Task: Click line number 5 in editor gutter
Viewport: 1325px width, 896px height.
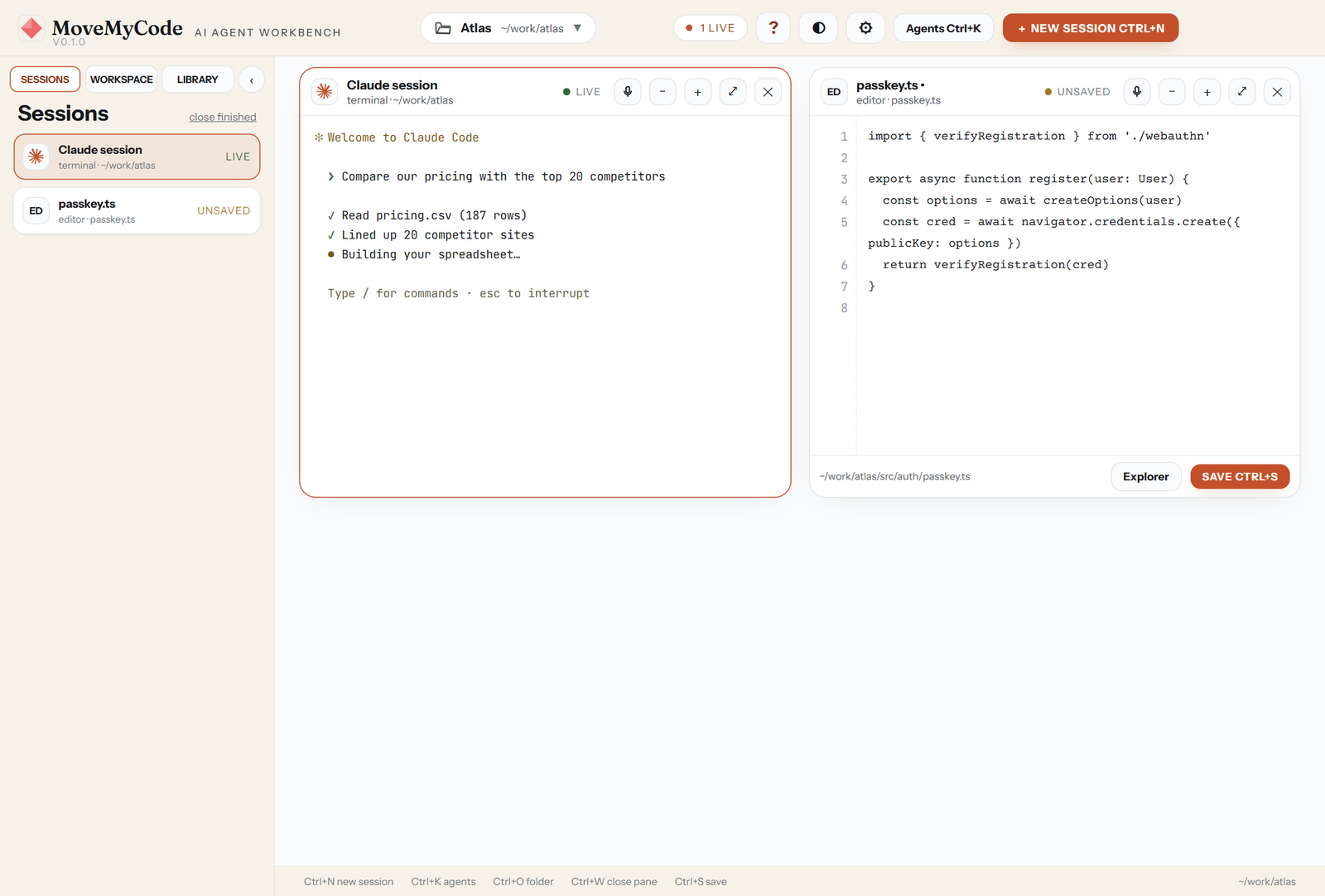Action: click(844, 222)
